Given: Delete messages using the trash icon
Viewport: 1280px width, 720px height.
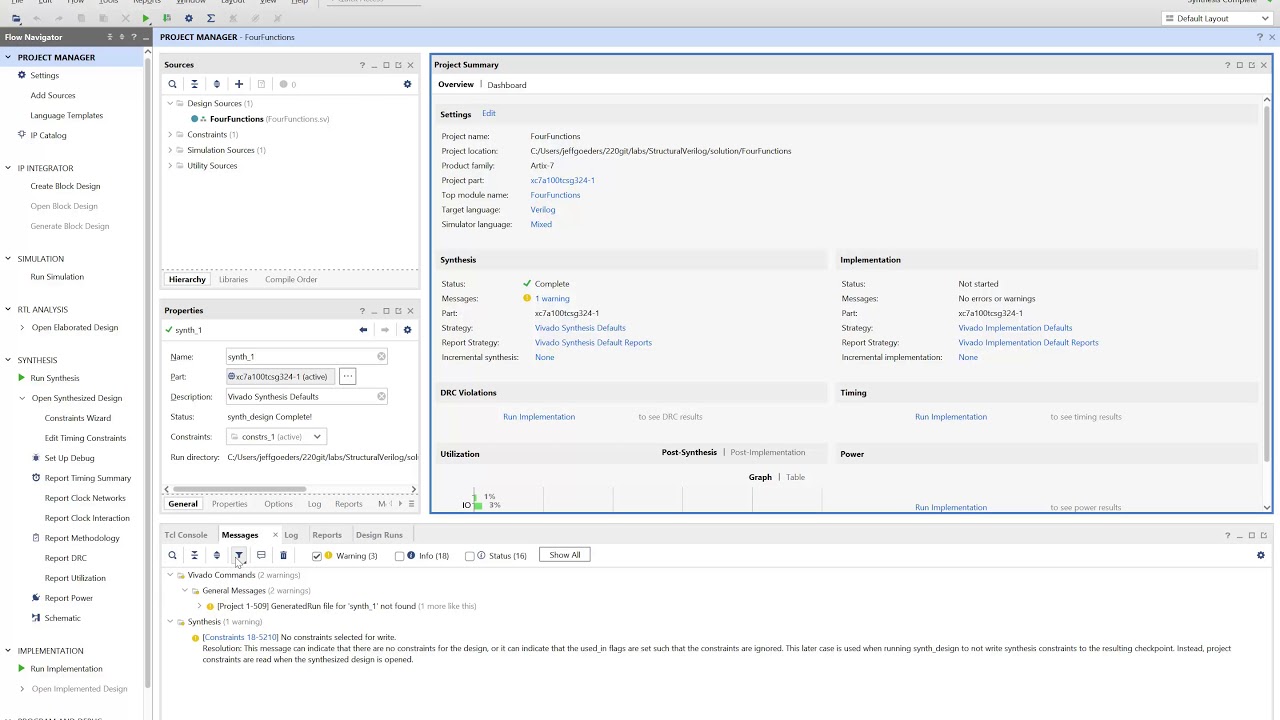Looking at the screenshot, I should coord(283,555).
